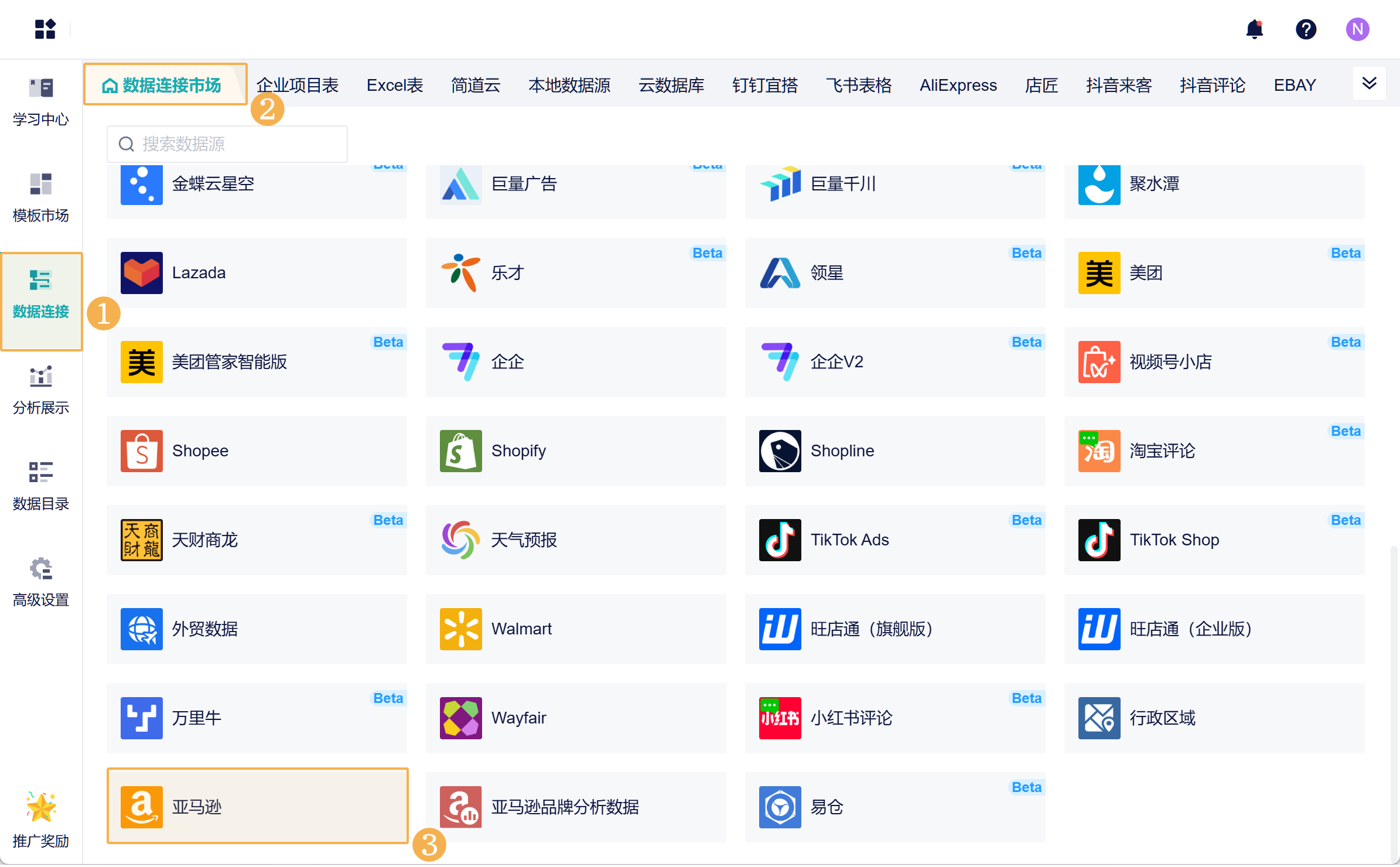Open 数据目录 in sidebar
Screen dimensions: 1400x867
(x=41, y=486)
